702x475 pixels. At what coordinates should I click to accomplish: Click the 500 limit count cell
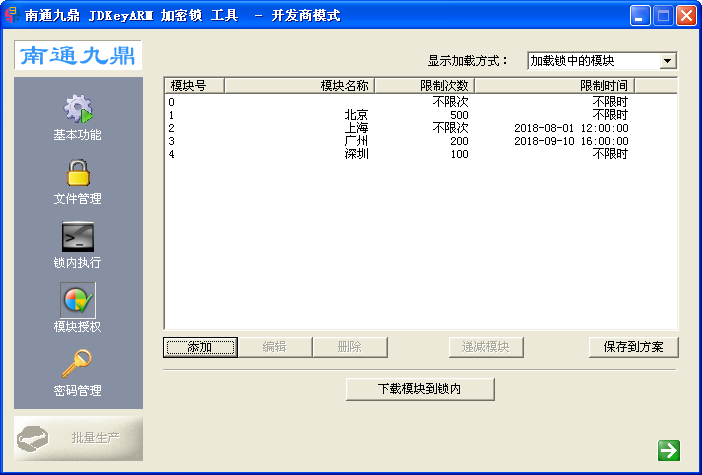[x=459, y=115]
